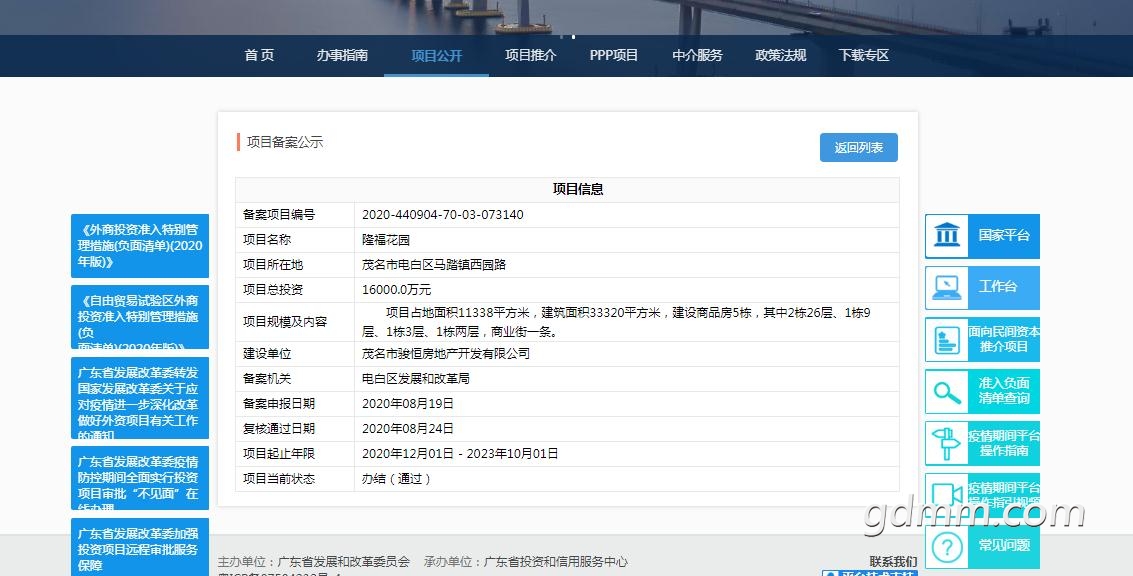This screenshot has width=1133, height=576.
Task: Click the 常见问题 question mark icon
Action: [x=947, y=547]
